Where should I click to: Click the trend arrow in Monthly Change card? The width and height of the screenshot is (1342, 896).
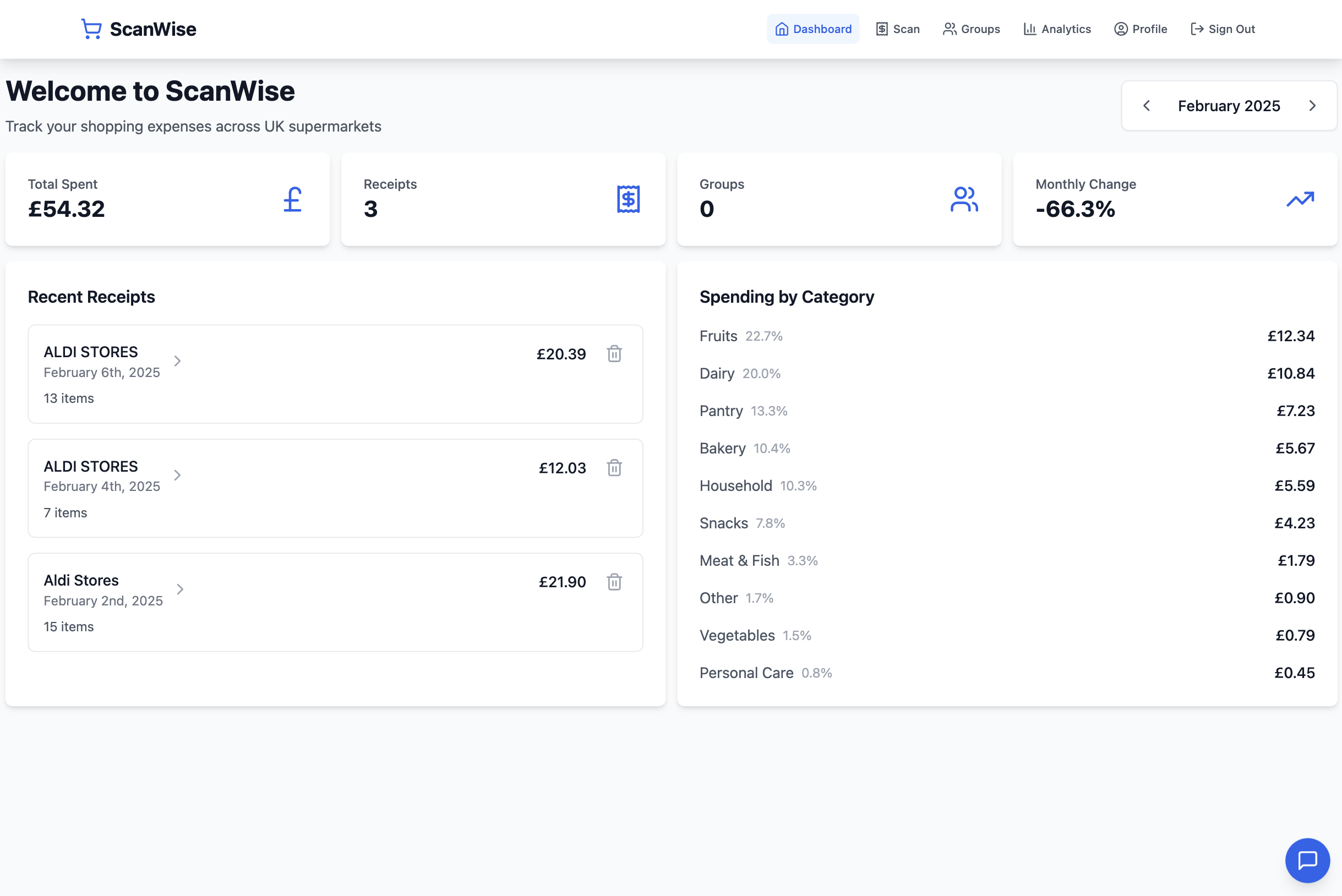click(x=1300, y=199)
